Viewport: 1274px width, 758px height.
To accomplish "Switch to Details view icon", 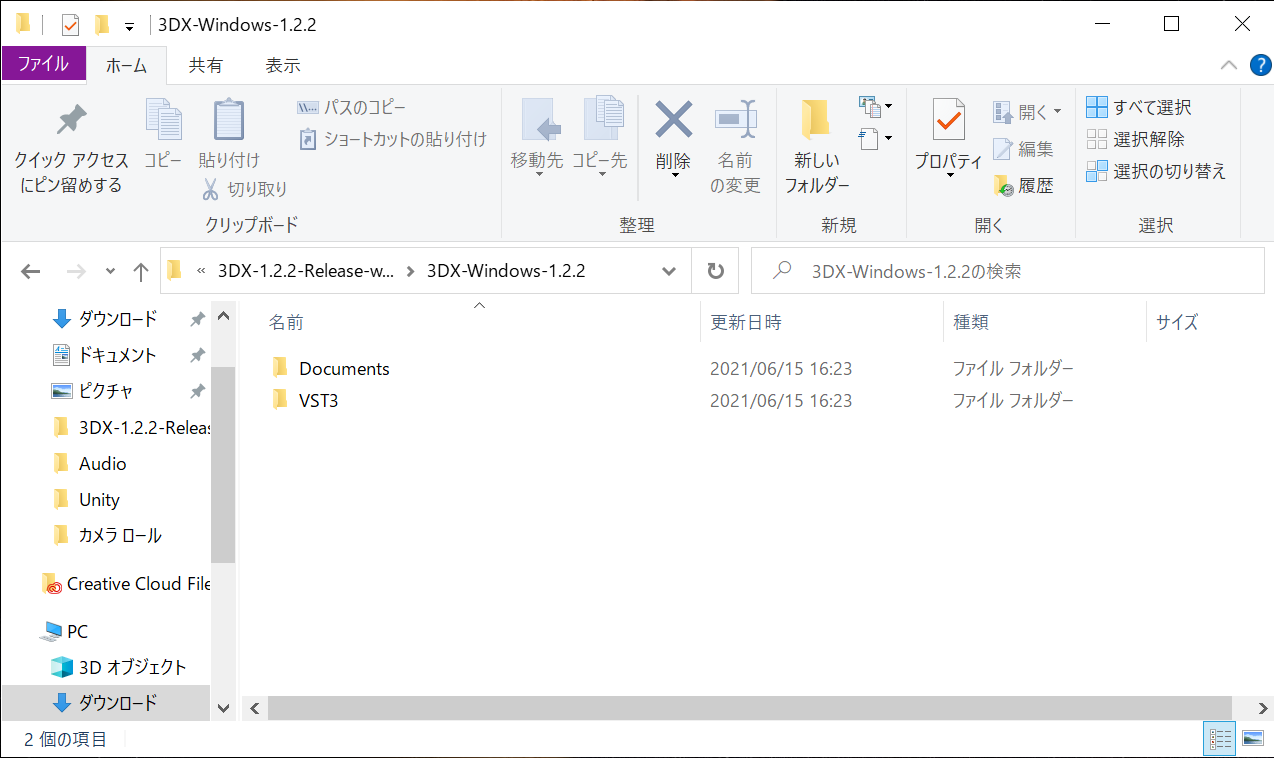I will [1220, 739].
